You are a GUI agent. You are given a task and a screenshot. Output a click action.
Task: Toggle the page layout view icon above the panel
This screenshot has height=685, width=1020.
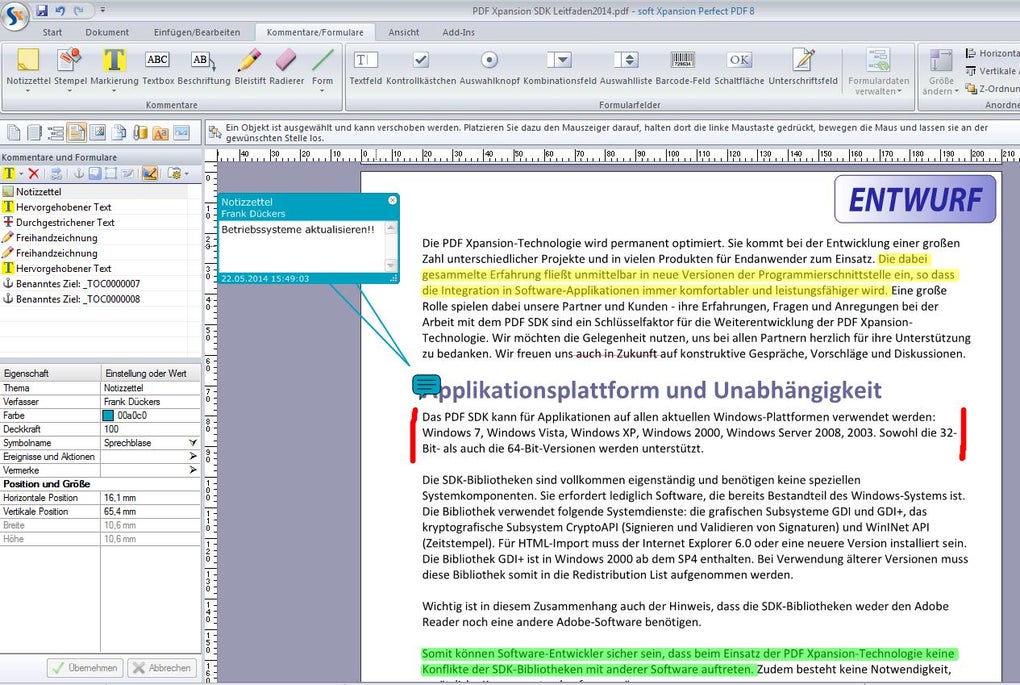77,131
